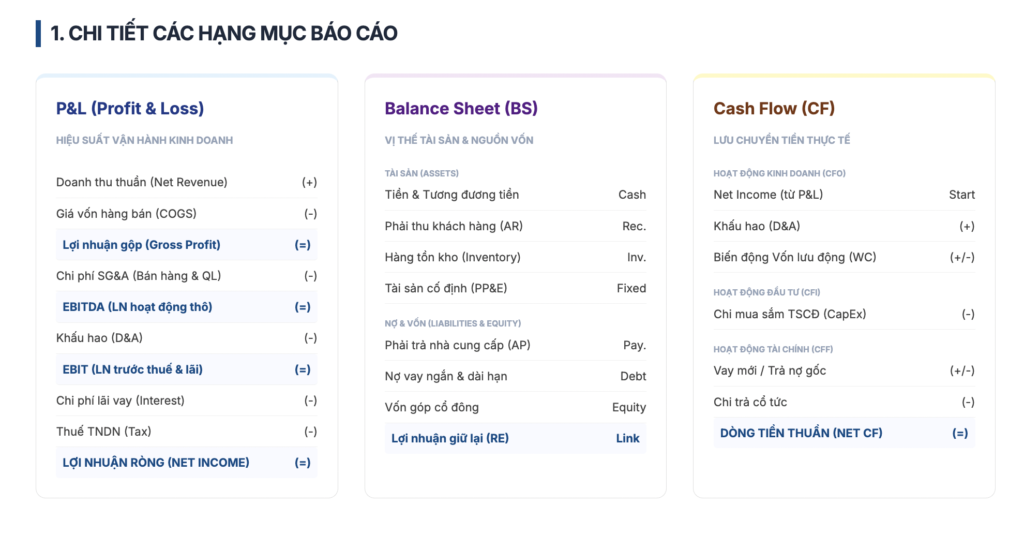Click the P&L (Profit & Loss) card title
Image resolution: width=1024 pixels, height=534 pixels.
[x=130, y=108]
